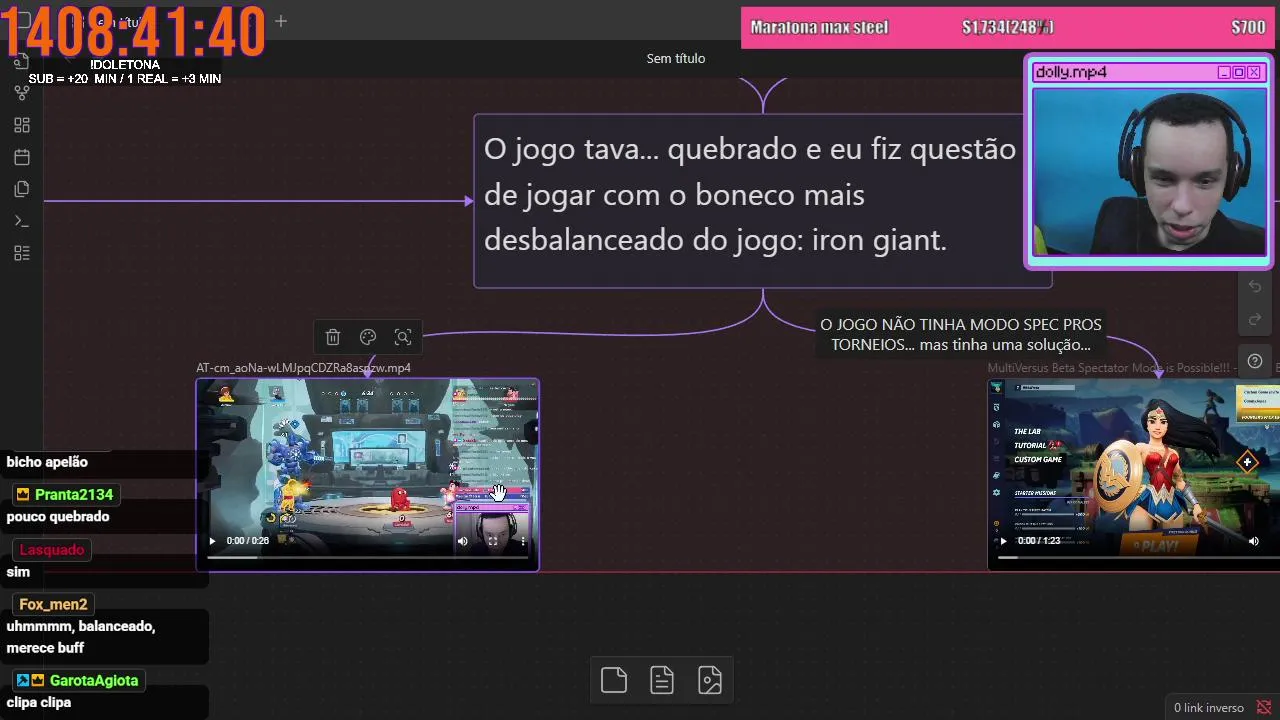Viewport: 1280px width, 720px height.
Task: Undo the last canvas action
Action: 1255,287
